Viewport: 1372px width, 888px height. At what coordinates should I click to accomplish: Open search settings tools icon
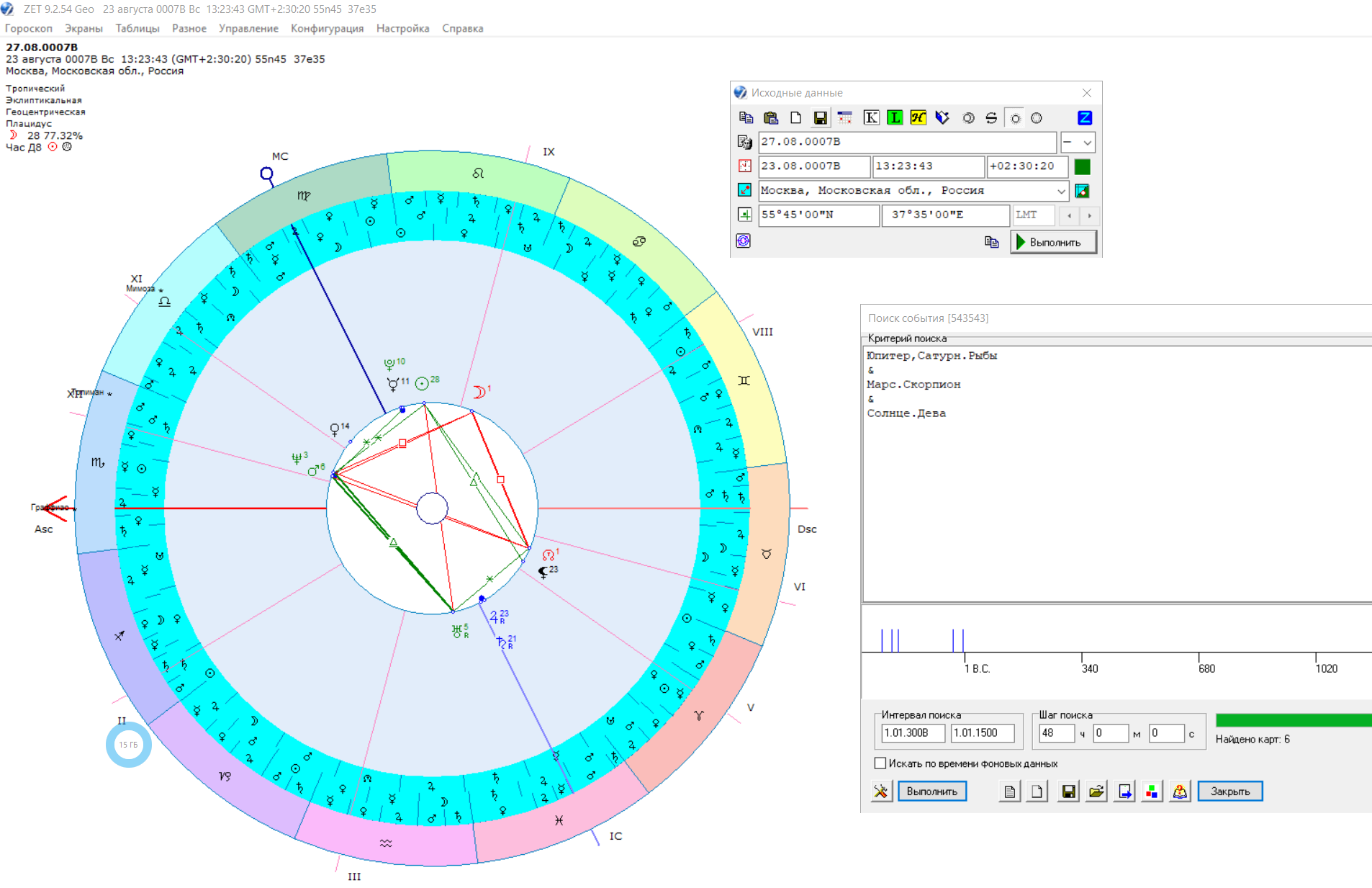pyautogui.click(x=880, y=791)
